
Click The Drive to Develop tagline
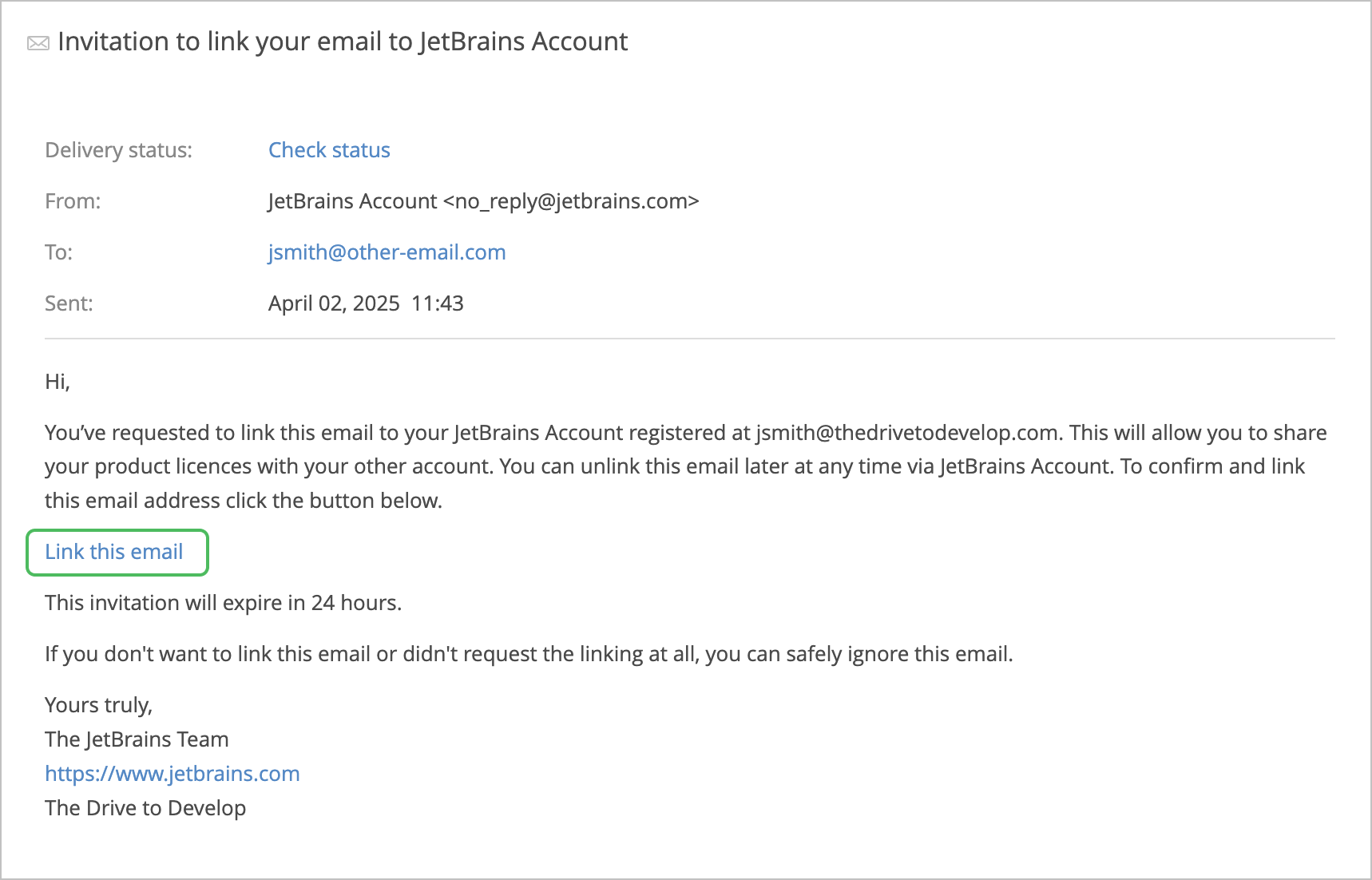tap(145, 808)
